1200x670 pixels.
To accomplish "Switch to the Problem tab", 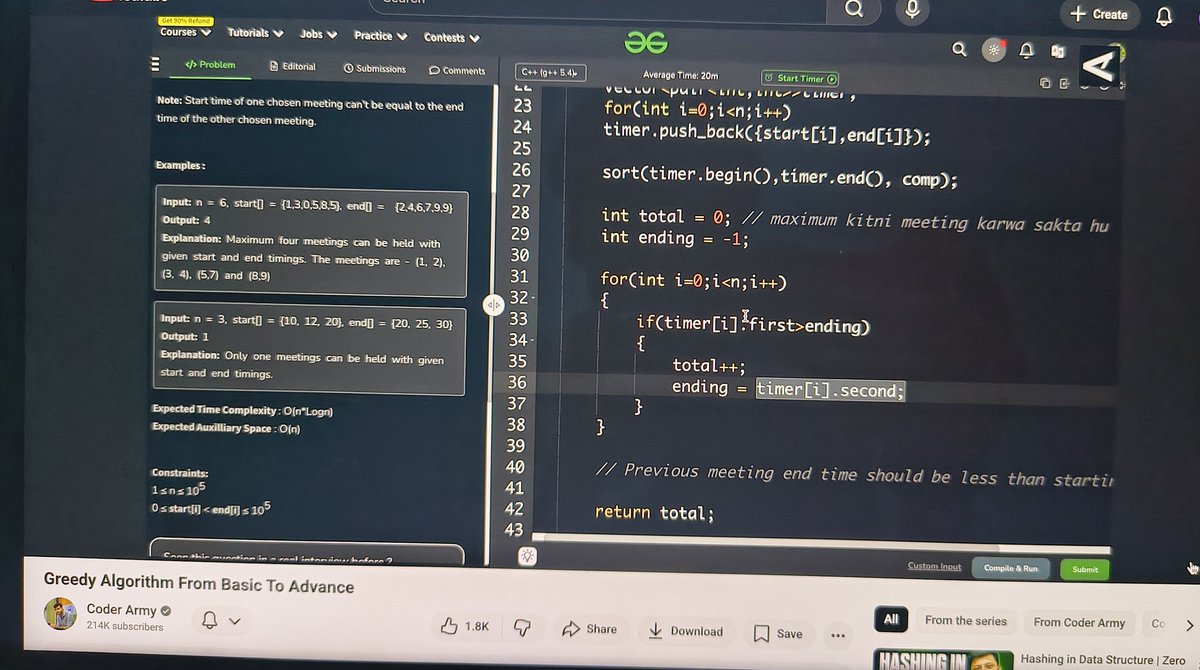I will coord(210,65).
